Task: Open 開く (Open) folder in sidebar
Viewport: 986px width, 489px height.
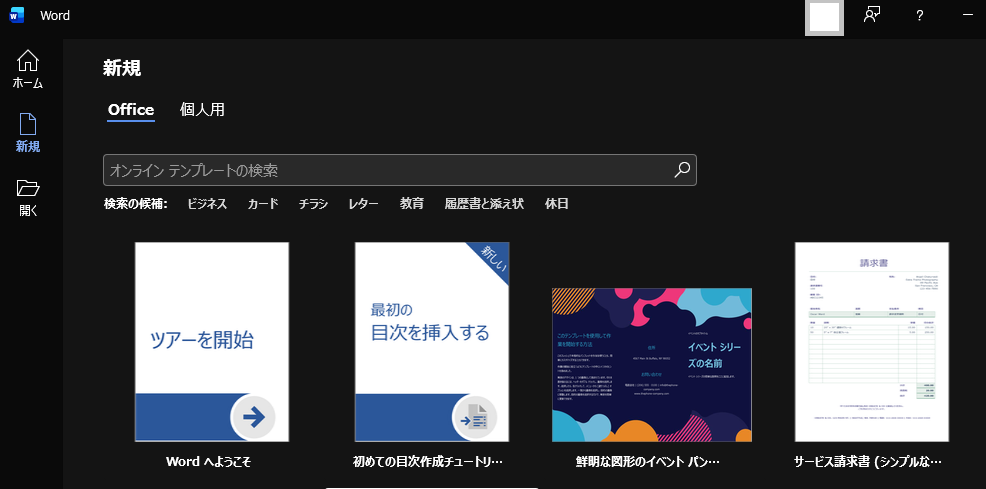Action: pos(28,197)
